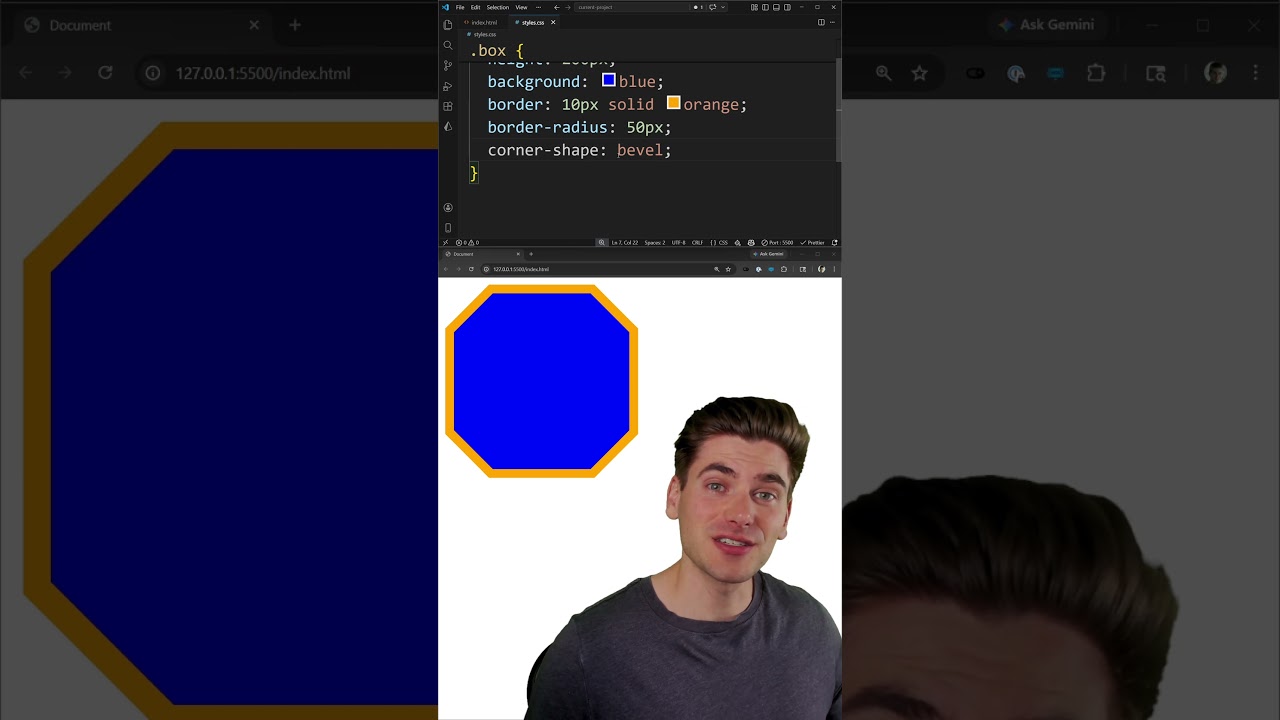Click the VS Code logo icon

tap(446, 7)
